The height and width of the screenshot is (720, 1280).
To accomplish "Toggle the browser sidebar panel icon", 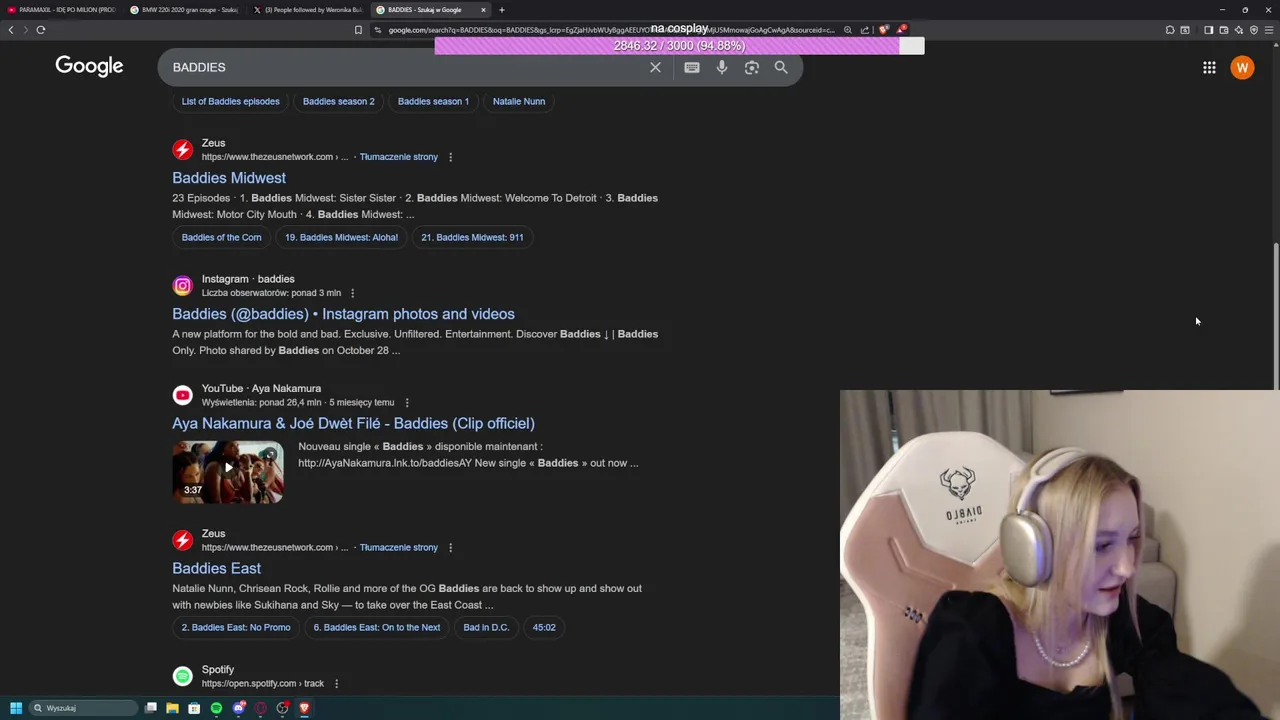I will (x=1208, y=30).
